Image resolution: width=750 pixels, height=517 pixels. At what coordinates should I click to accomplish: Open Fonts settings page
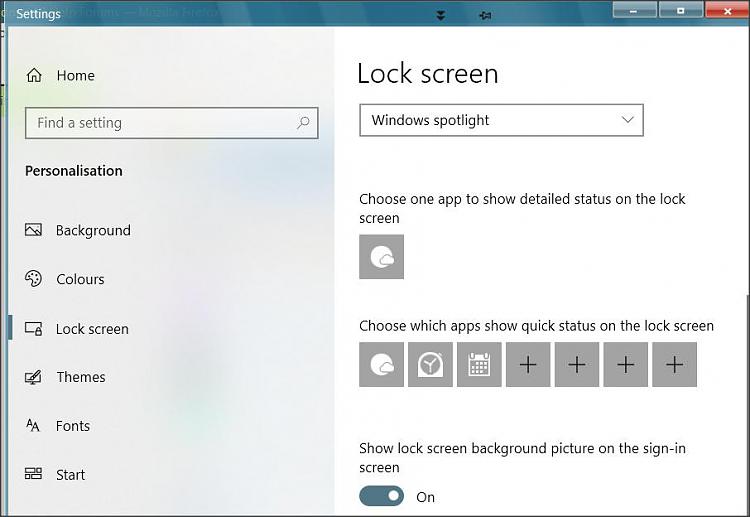[73, 426]
